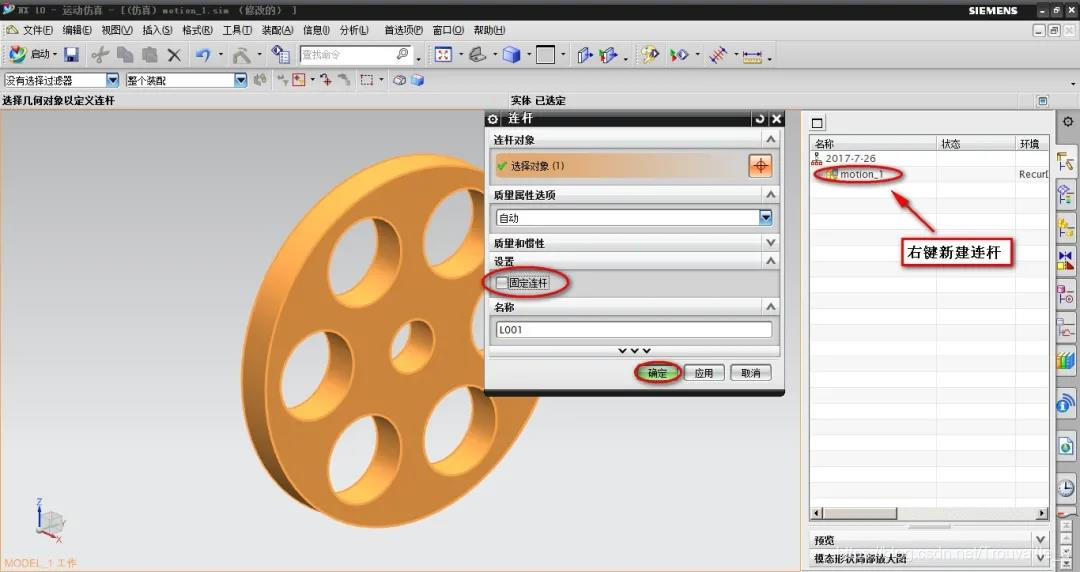Click the navigator horizontal scrollbar thumb

pyautogui.click(x=860, y=513)
